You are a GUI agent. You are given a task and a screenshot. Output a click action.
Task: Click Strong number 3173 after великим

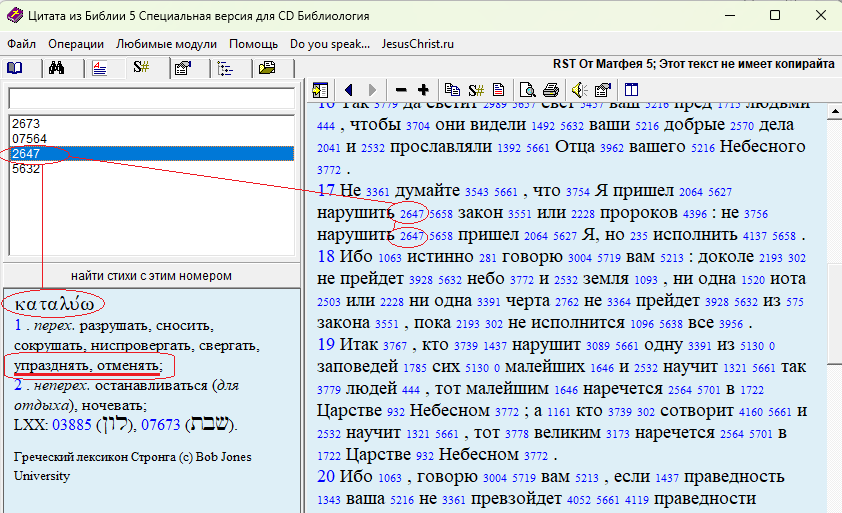coord(618,435)
